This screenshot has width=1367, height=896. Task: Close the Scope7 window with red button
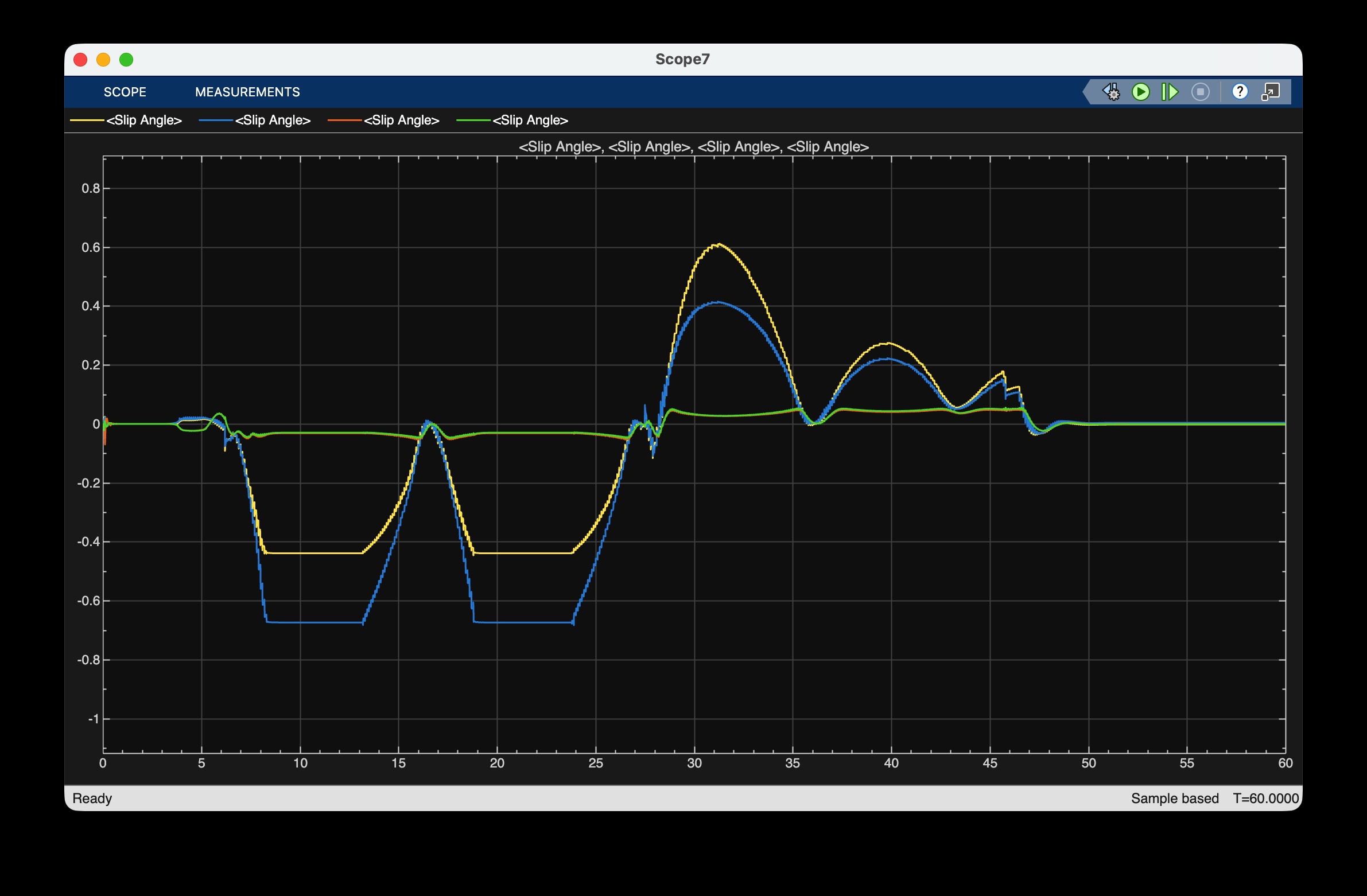point(80,60)
